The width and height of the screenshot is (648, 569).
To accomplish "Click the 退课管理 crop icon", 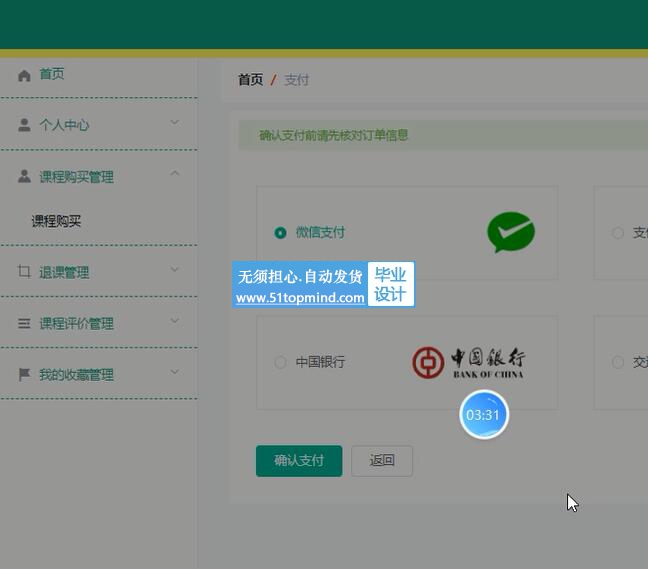I will click(24, 271).
